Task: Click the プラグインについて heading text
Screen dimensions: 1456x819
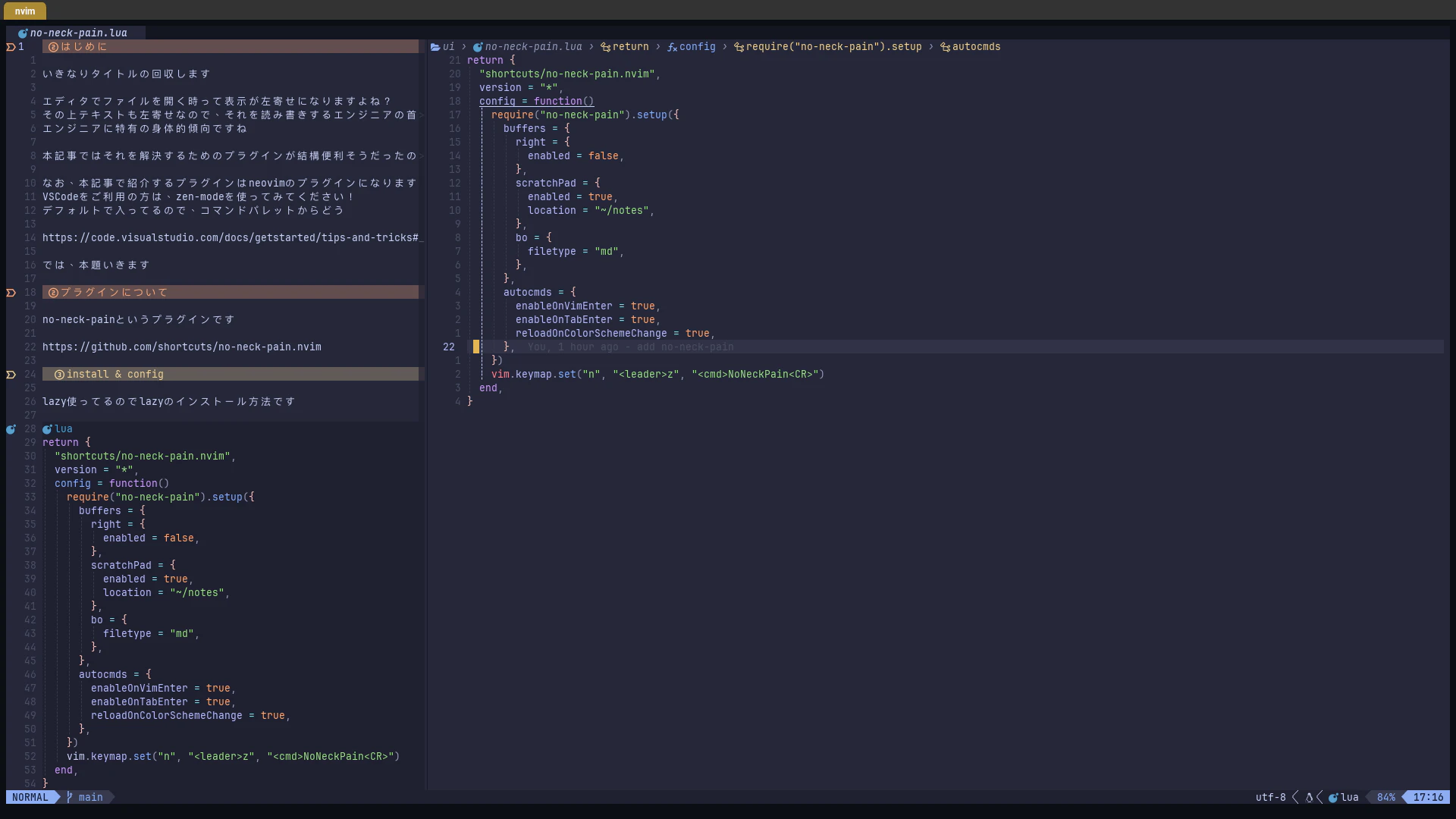Action: (x=114, y=293)
